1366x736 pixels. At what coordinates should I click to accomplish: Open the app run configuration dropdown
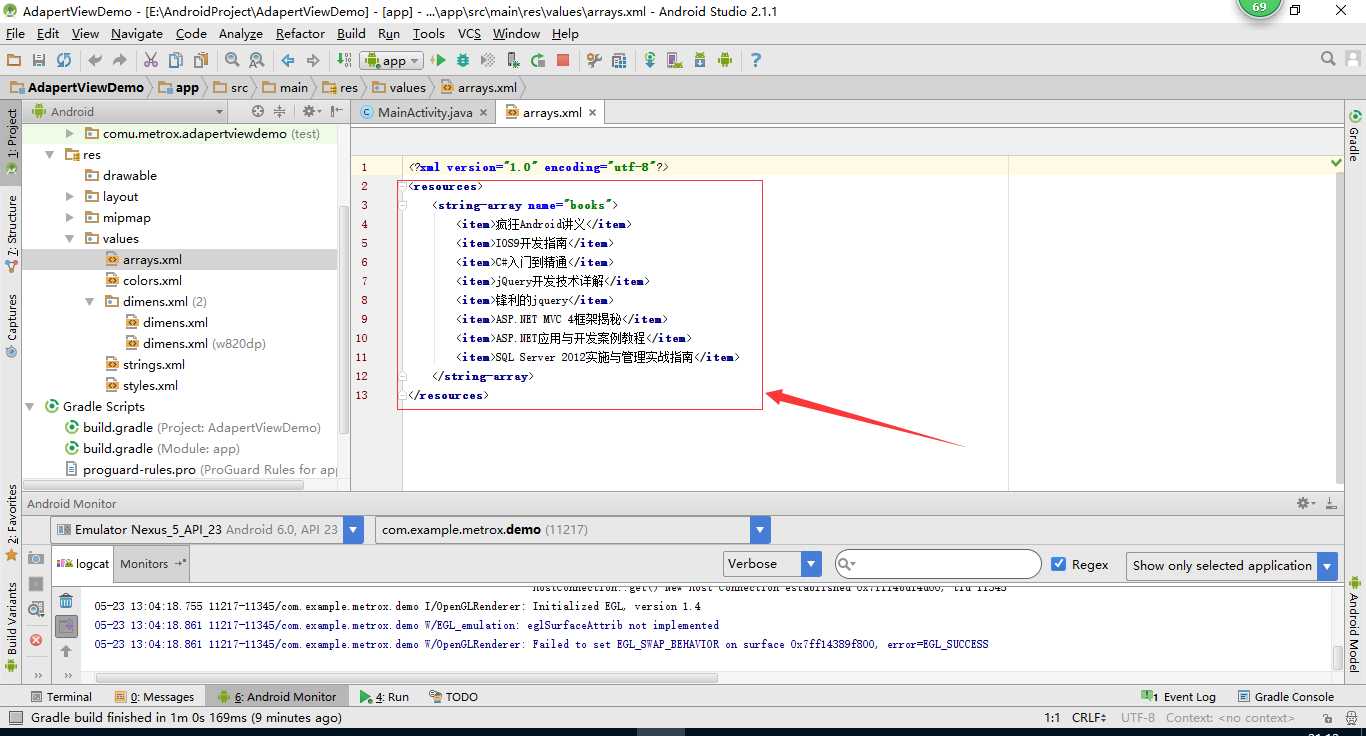click(x=391, y=61)
